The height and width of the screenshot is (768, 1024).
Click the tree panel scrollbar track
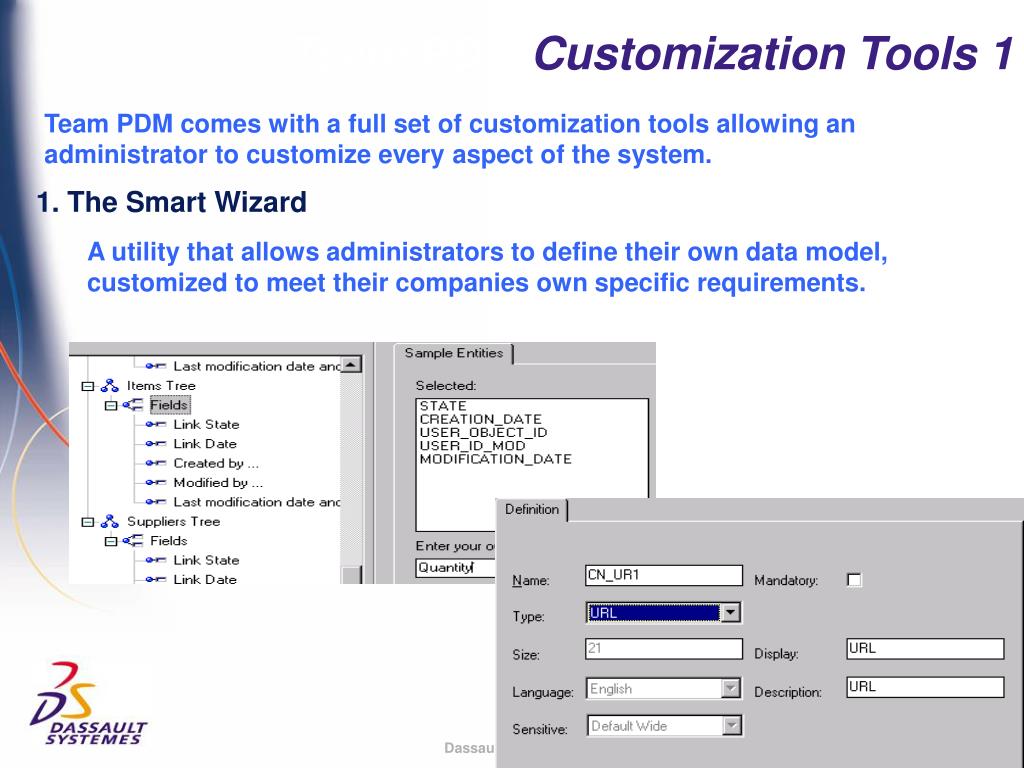click(351, 469)
